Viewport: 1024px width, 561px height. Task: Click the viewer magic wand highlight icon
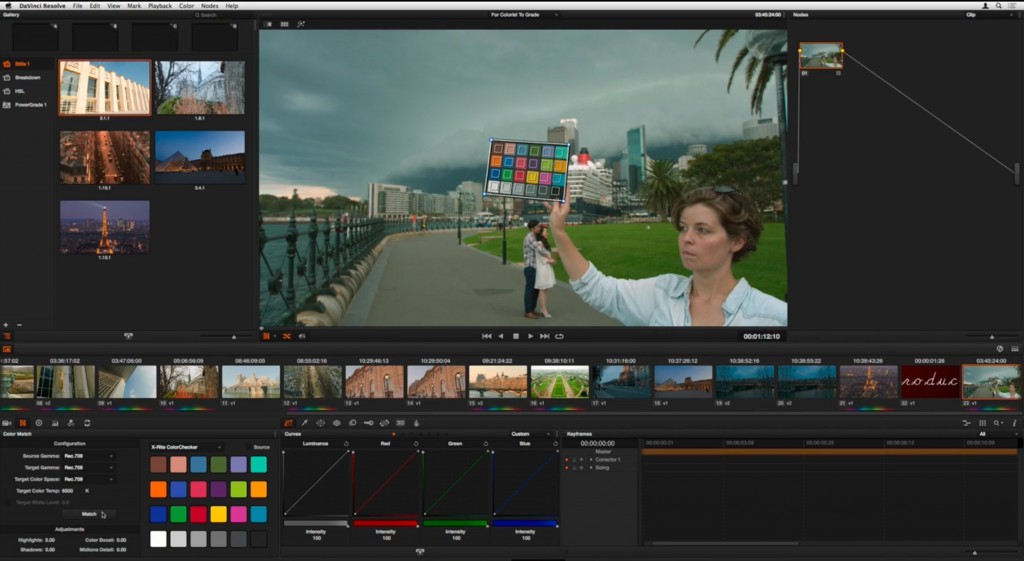[x=301, y=24]
